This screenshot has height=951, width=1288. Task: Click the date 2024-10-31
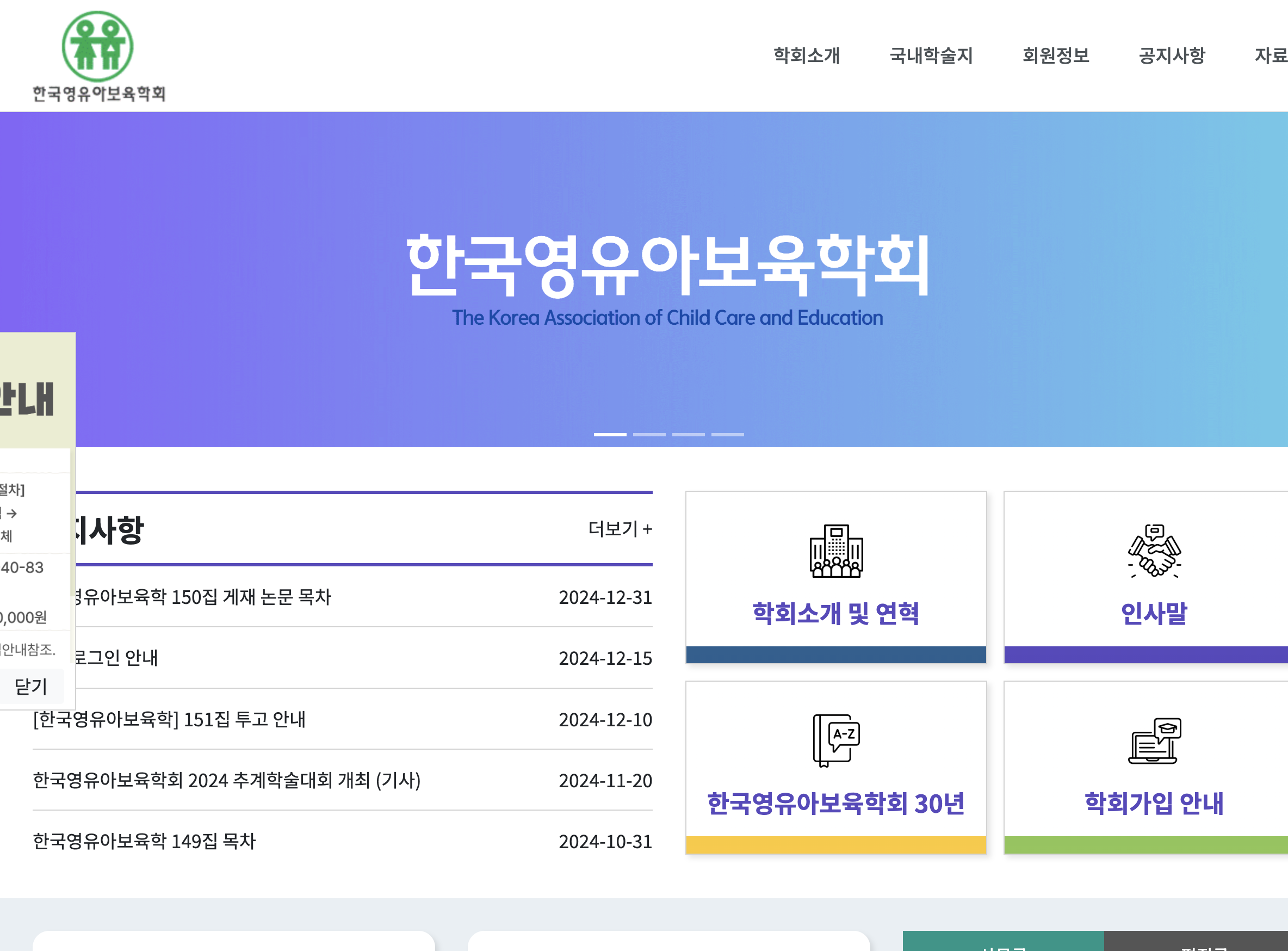605,842
